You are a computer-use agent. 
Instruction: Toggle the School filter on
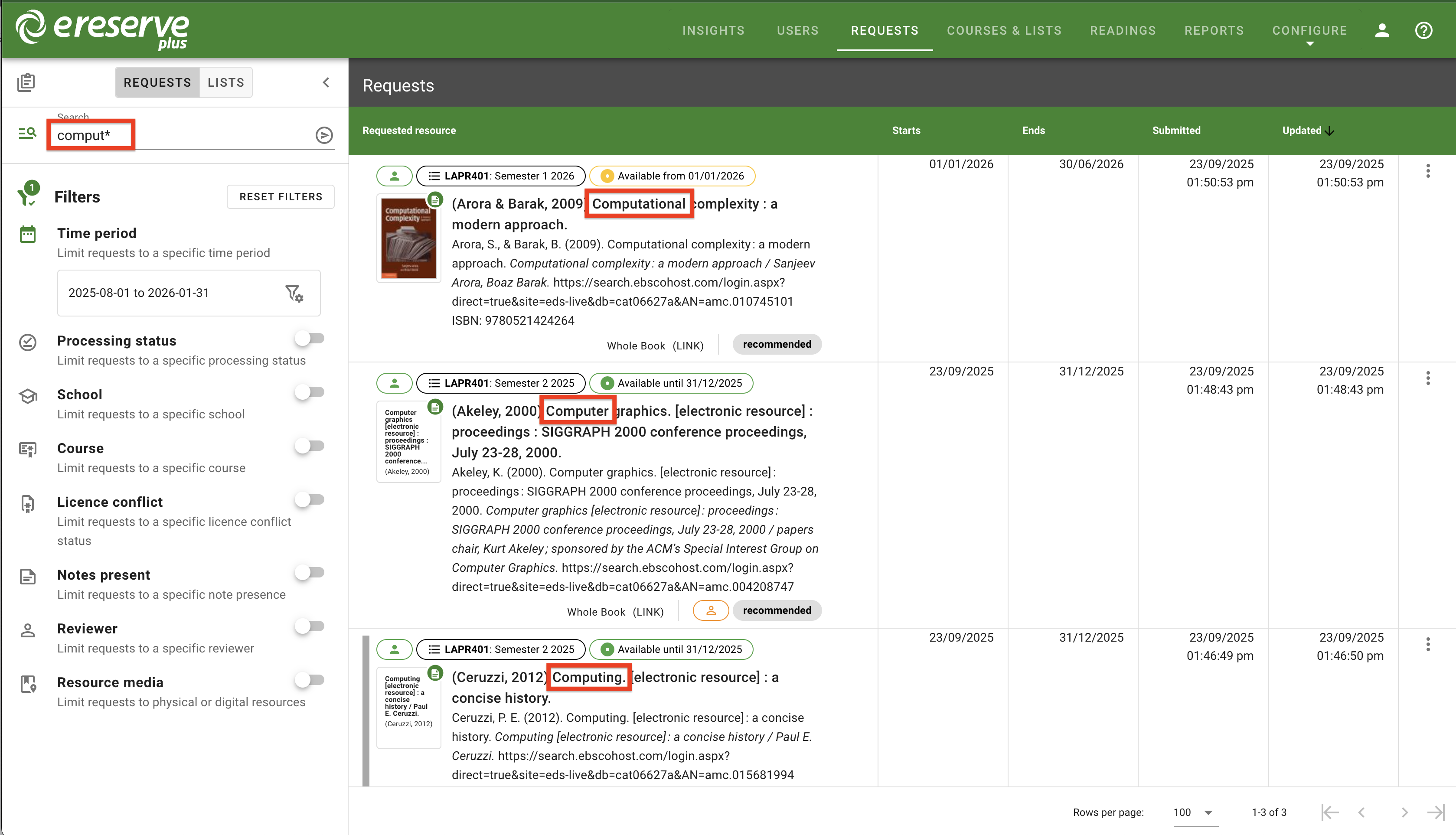coord(310,393)
